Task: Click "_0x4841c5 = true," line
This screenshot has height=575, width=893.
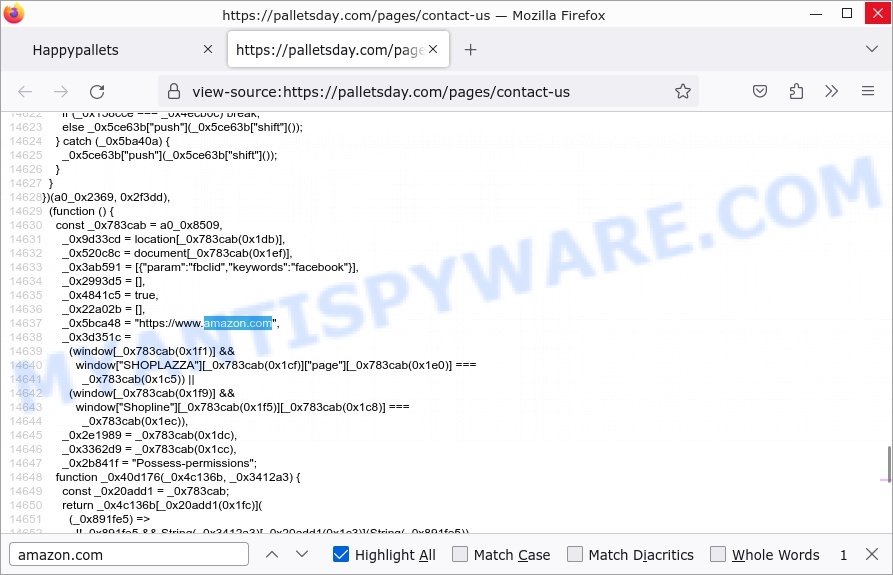Action: coord(110,295)
